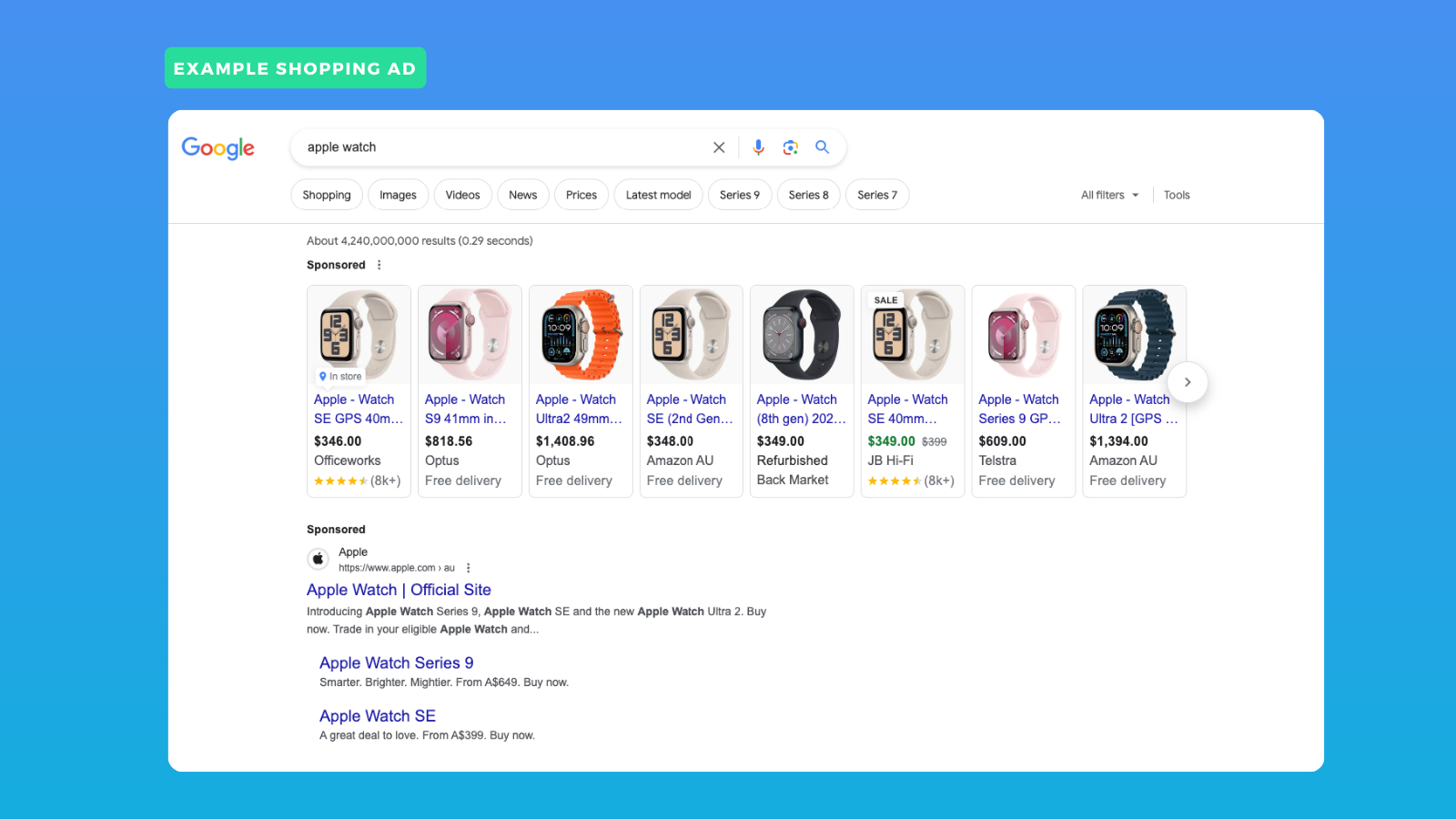Click the Back Market seller name
1456x819 pixels.
pos(793,480)
